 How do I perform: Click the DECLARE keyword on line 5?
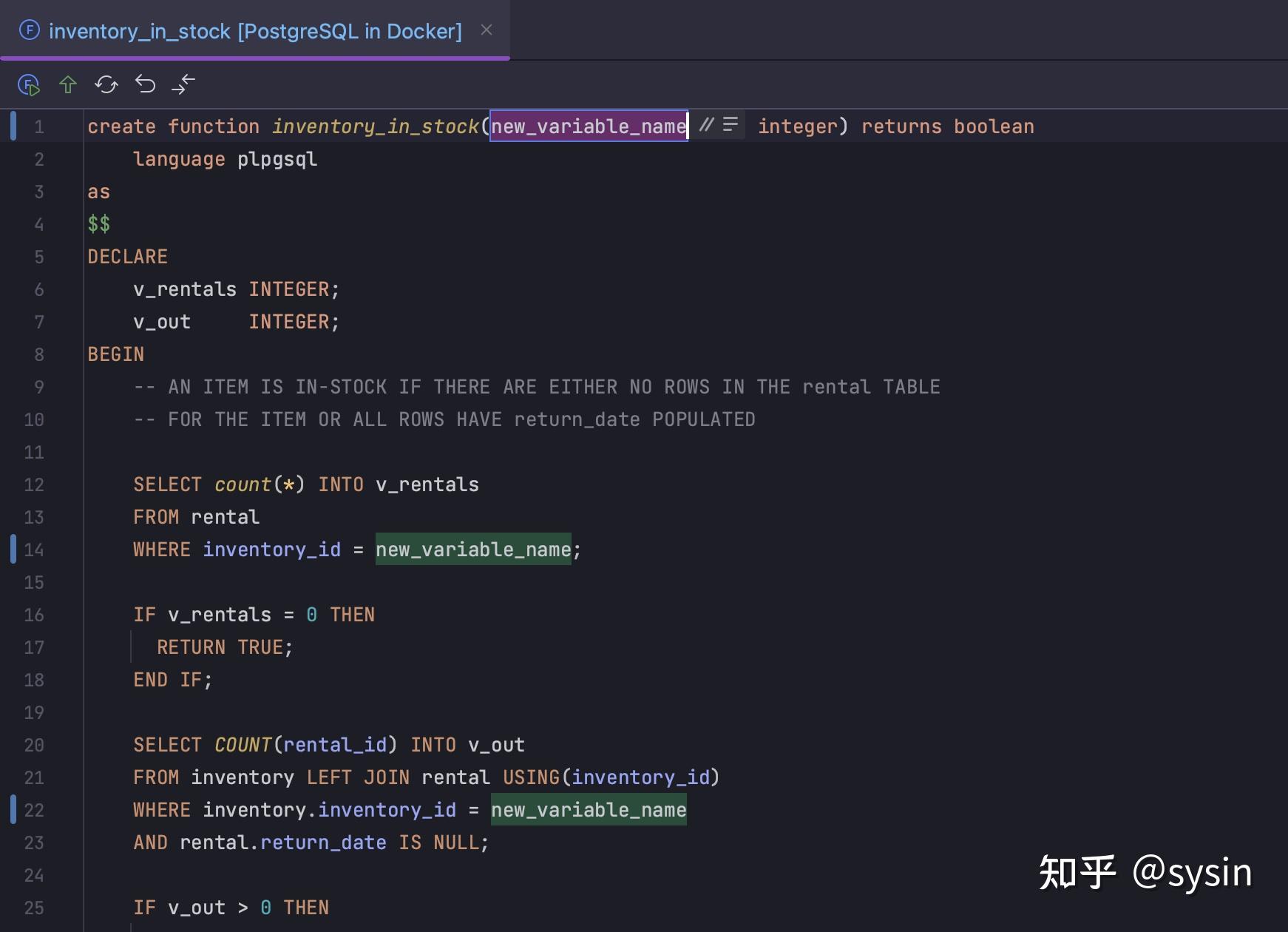[x=127, y=256]
